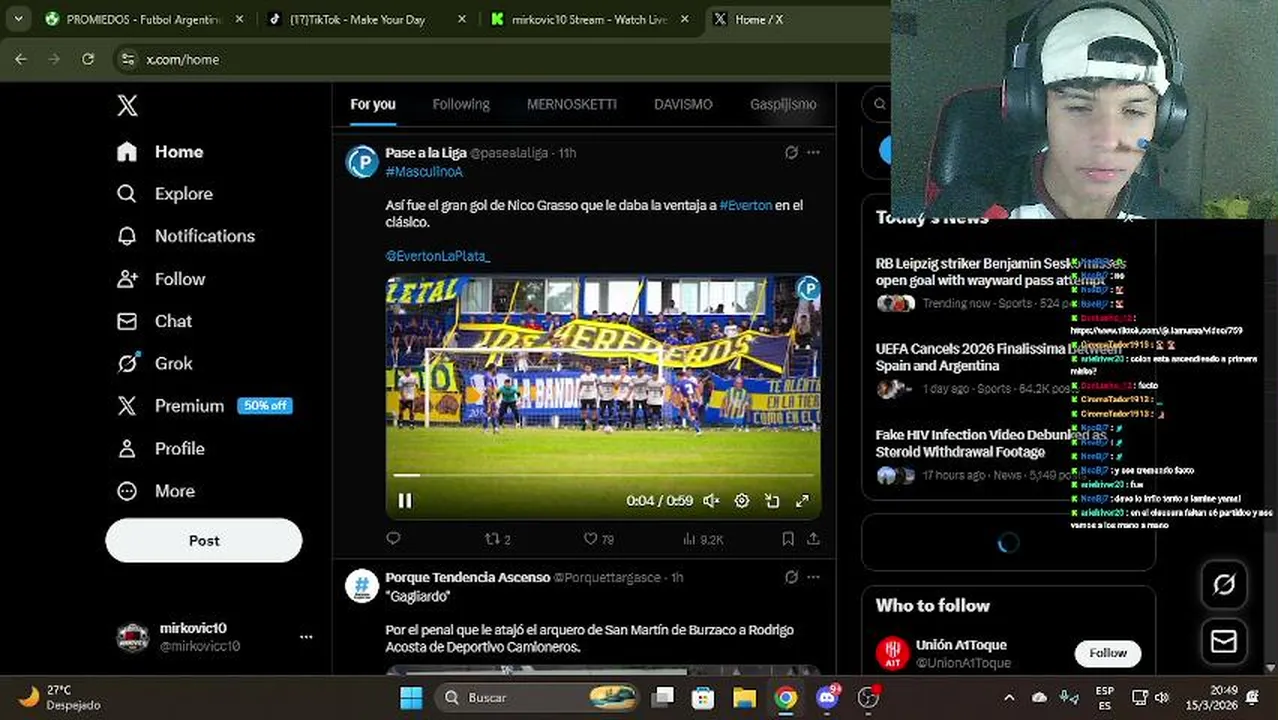Open Notifications bell item

pyautogui.click(x=186, y=236)
